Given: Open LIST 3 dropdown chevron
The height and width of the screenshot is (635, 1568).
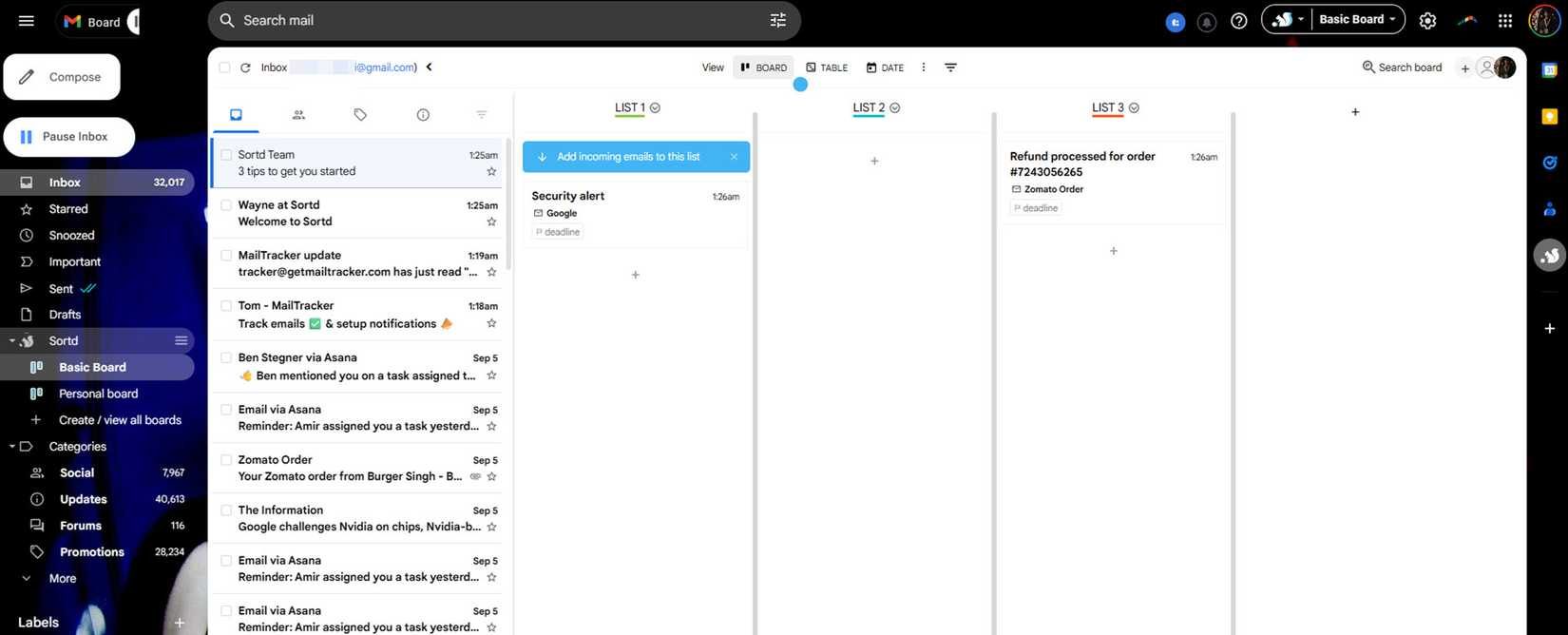Looking at the screenshot, I should click(x=1134, y=107).
